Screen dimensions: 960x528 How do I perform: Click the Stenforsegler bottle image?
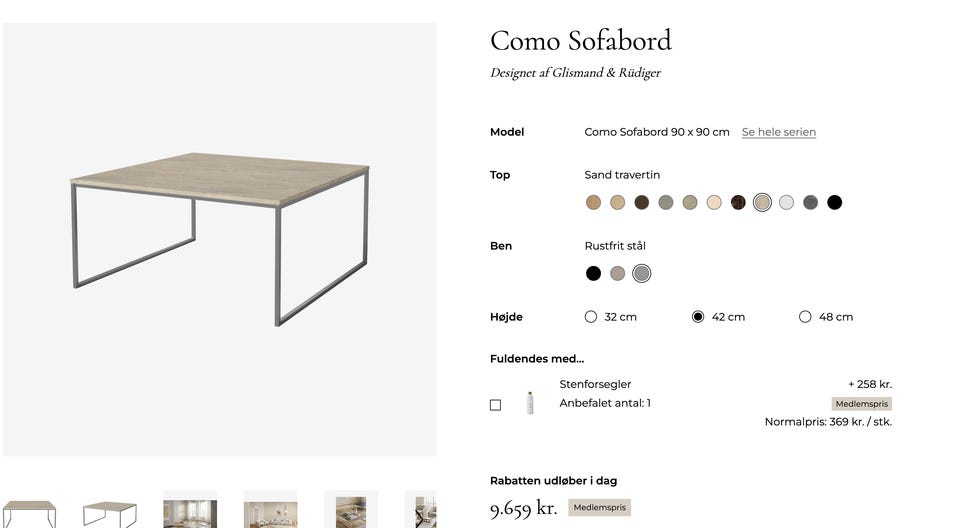(530, 403)
